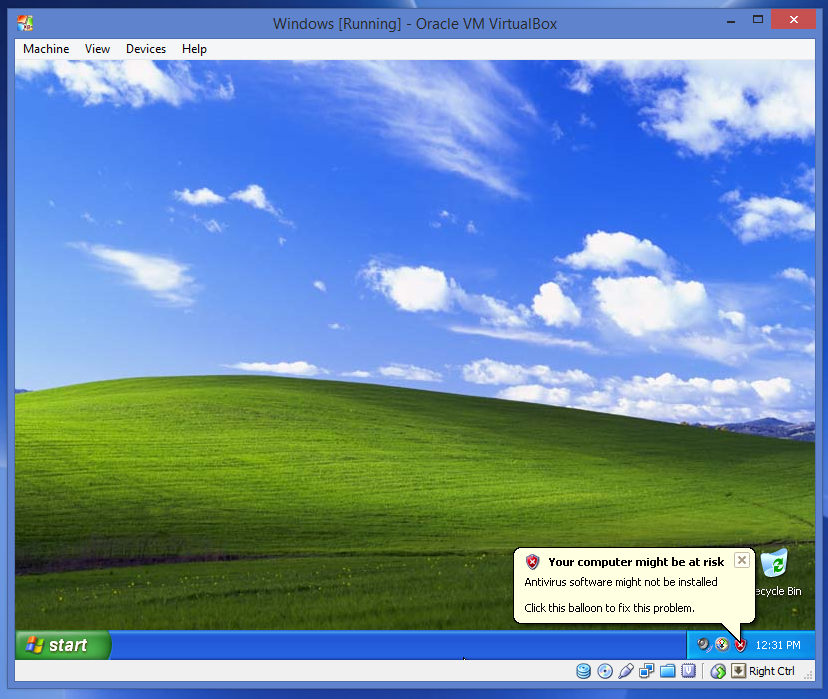Click the hard disk activity status icon
Viewport: 828px width, 699px height.
click(x=584, y=671)
